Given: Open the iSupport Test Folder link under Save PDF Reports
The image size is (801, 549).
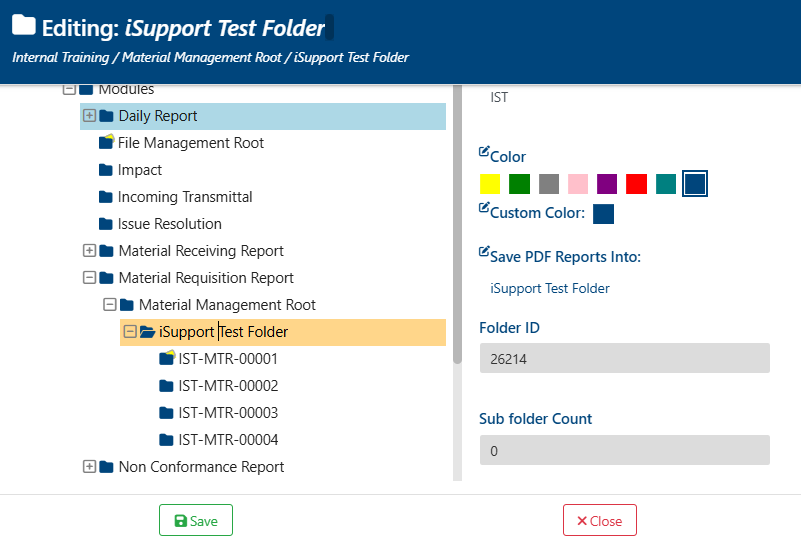Looking at the screenshot, I should pyautogui.click(x=550, y=289).
